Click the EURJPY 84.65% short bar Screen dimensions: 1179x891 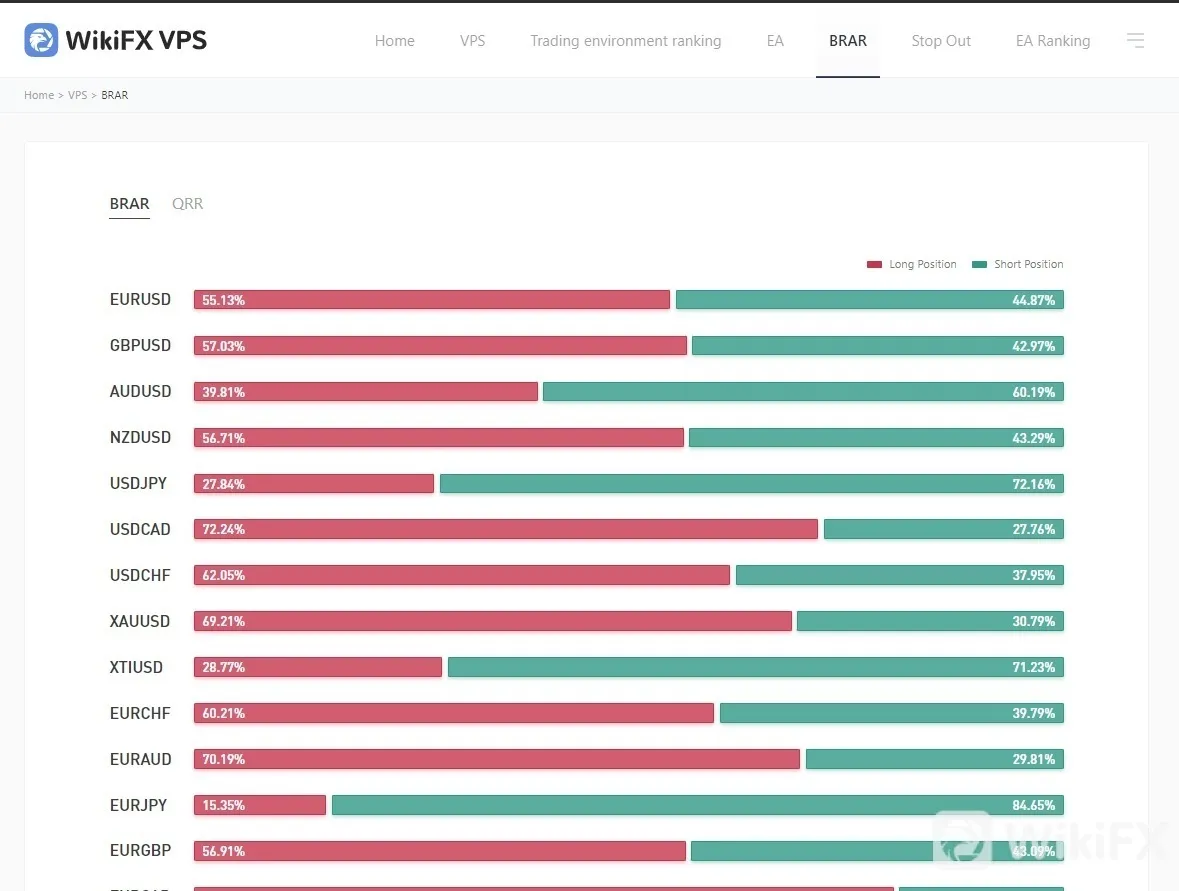[x=698, y=805]
